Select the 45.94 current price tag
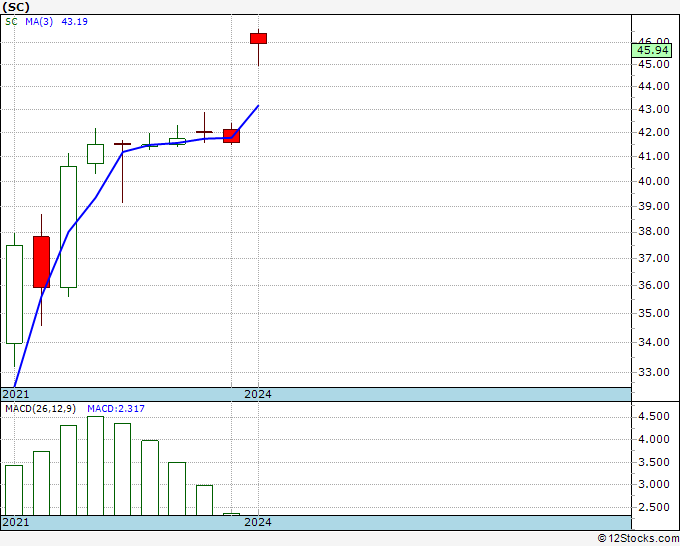The height and width of the screenshot is (546, 680). click(x=653, y=50)
